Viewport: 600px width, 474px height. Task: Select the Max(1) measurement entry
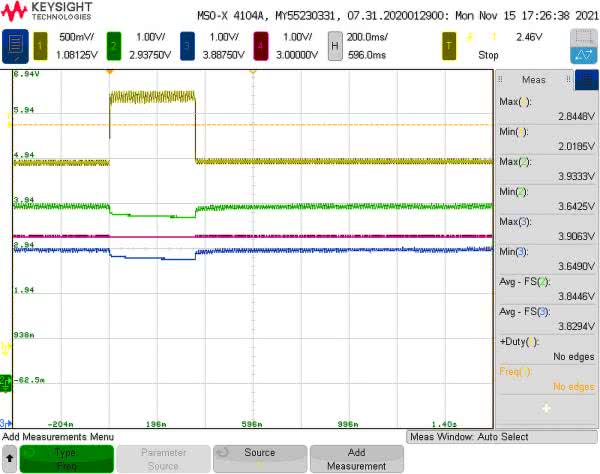(x=546, y=108)
